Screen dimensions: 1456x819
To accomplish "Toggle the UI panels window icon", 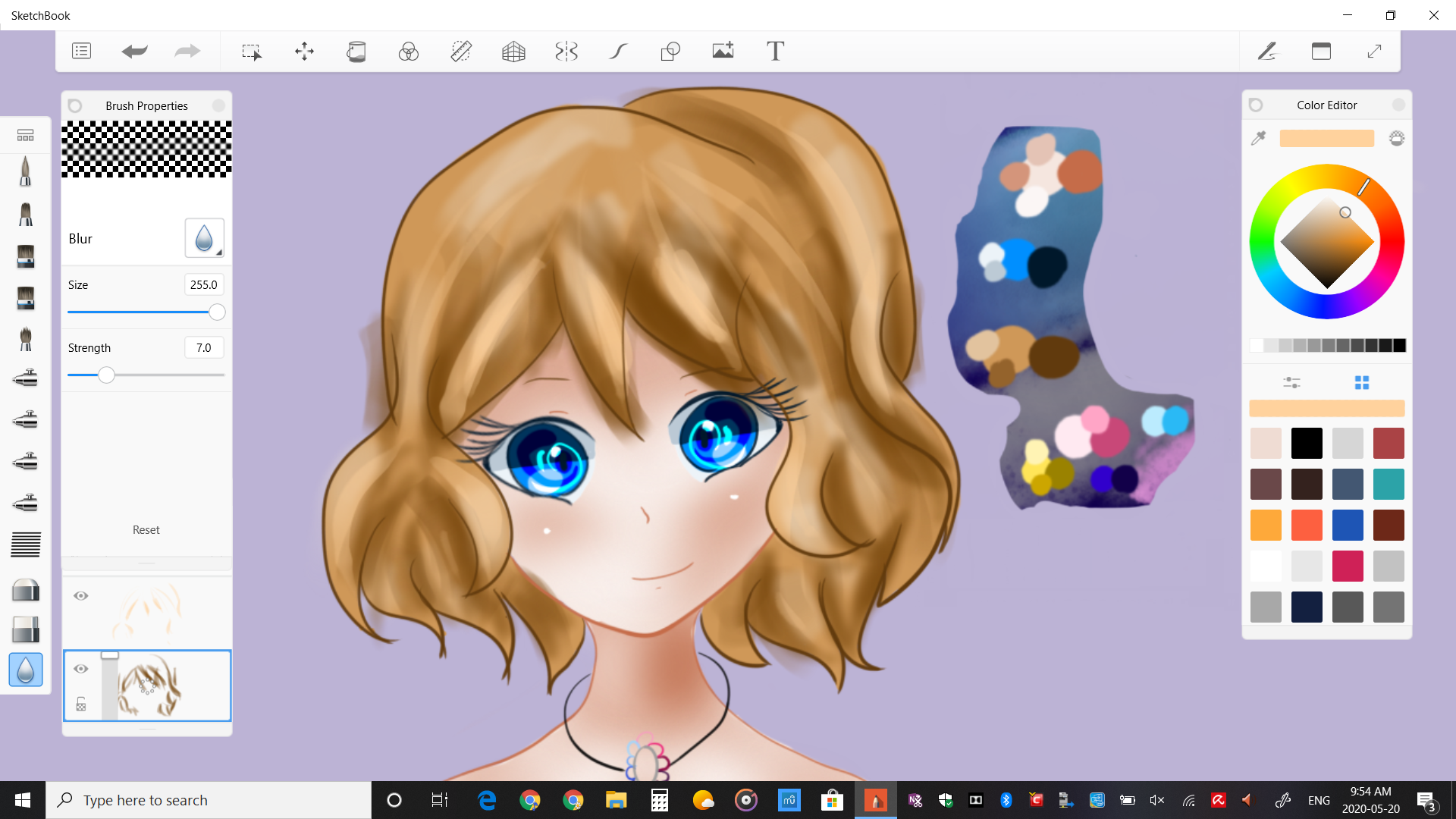I will coord(1321,51).
